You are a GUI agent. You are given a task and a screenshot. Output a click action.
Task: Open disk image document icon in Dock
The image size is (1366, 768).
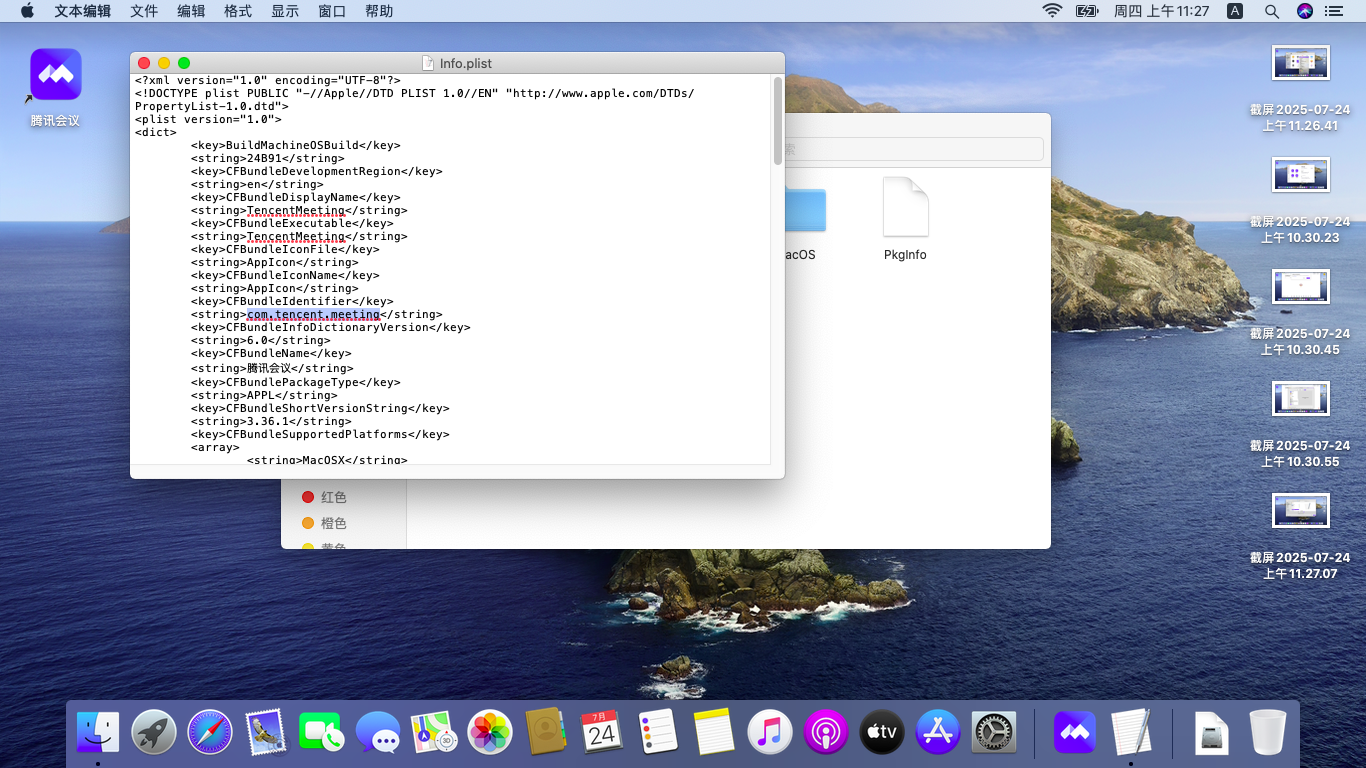[x=1212, y=733]
